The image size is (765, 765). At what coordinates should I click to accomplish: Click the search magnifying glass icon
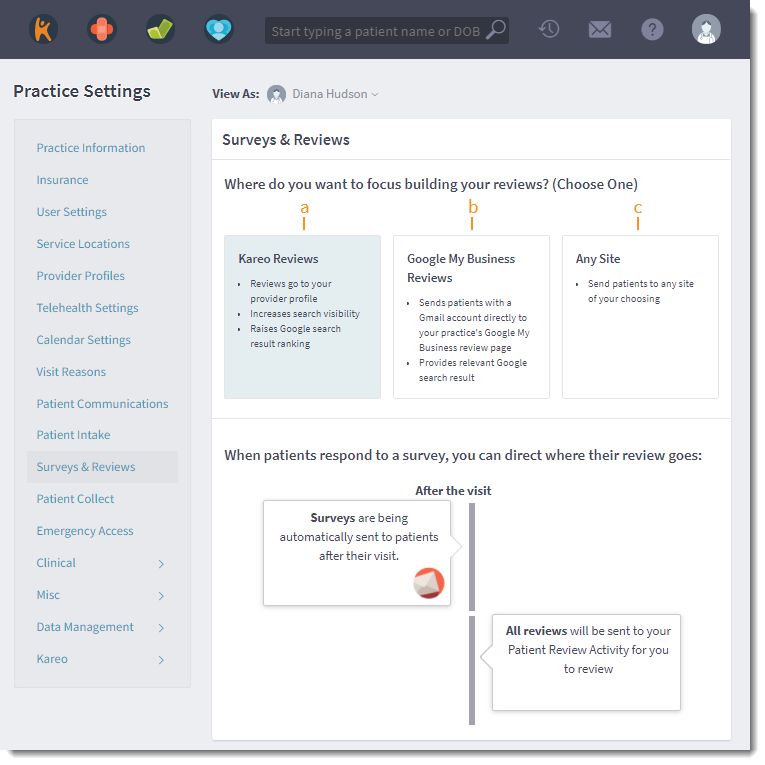(496, 30)
